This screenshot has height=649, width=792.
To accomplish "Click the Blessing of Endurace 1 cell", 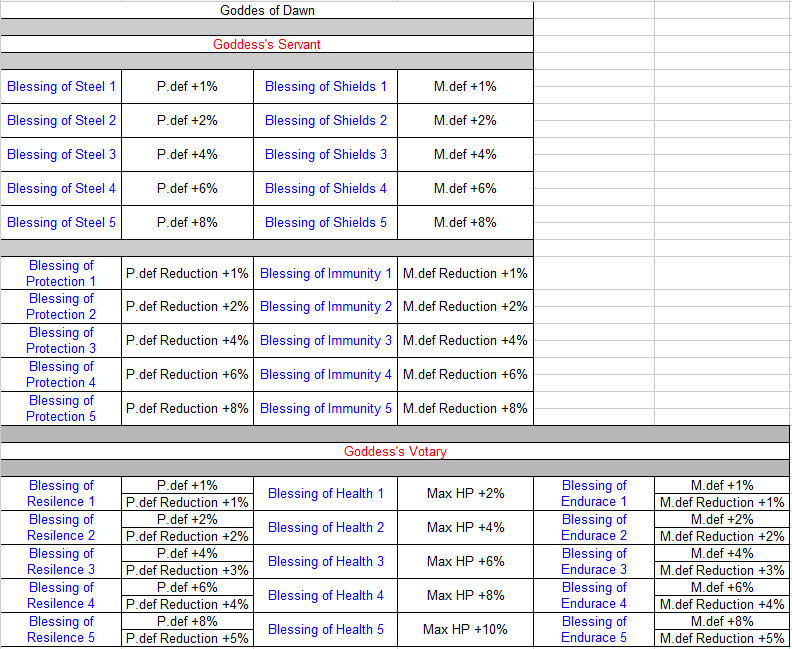I will tap(594, 494).
